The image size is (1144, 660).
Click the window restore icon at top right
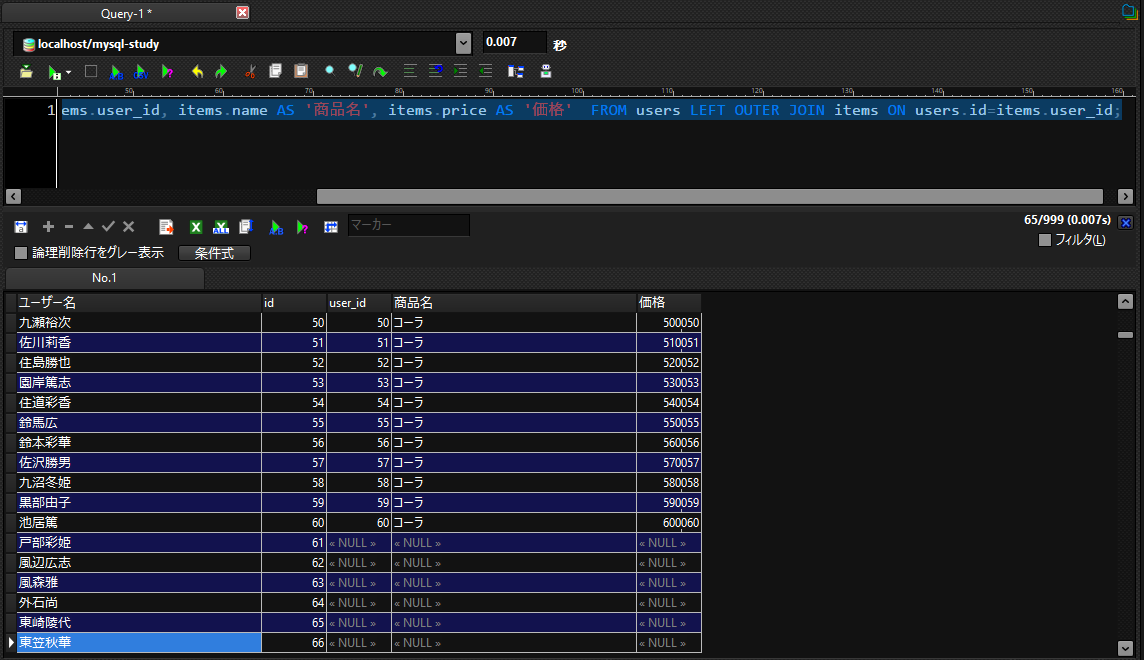point(1129,12)
